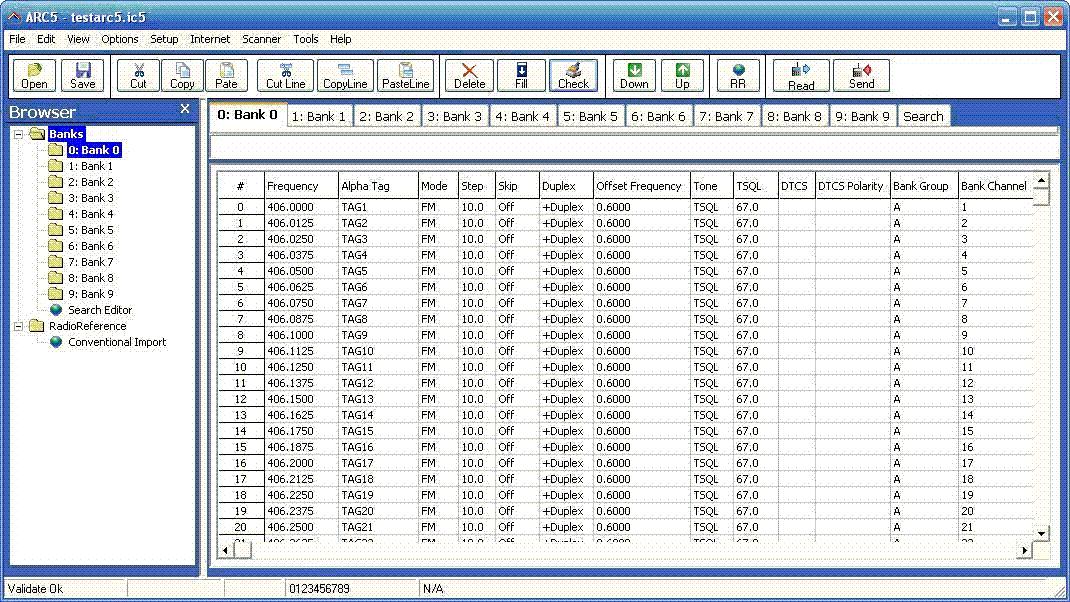Click the CopyLine toolbar icon
Image resolution: width=1070 pixels, height=602 pixels.
345,75
